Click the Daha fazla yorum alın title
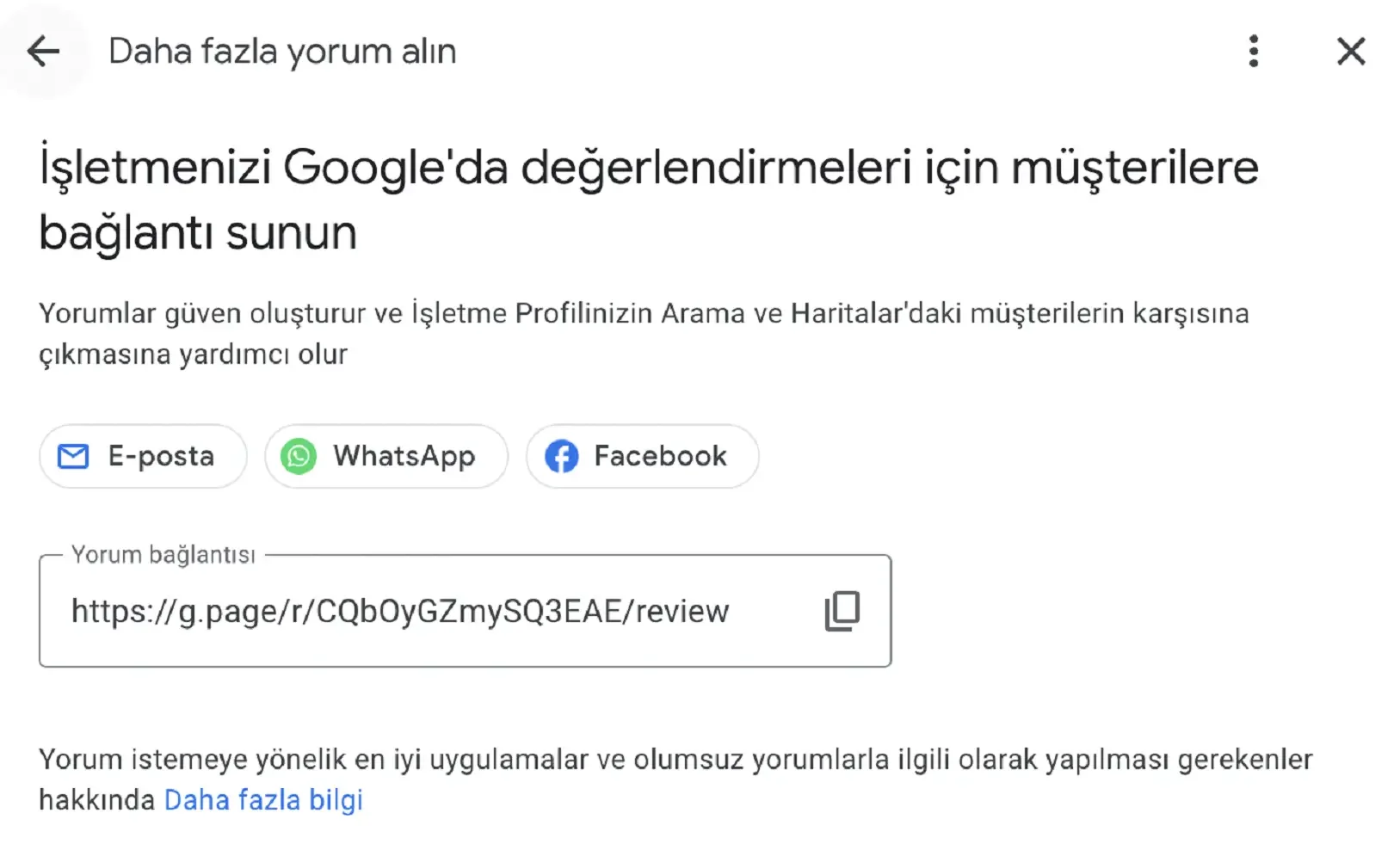1400x844 pixels. click(282, 52)
